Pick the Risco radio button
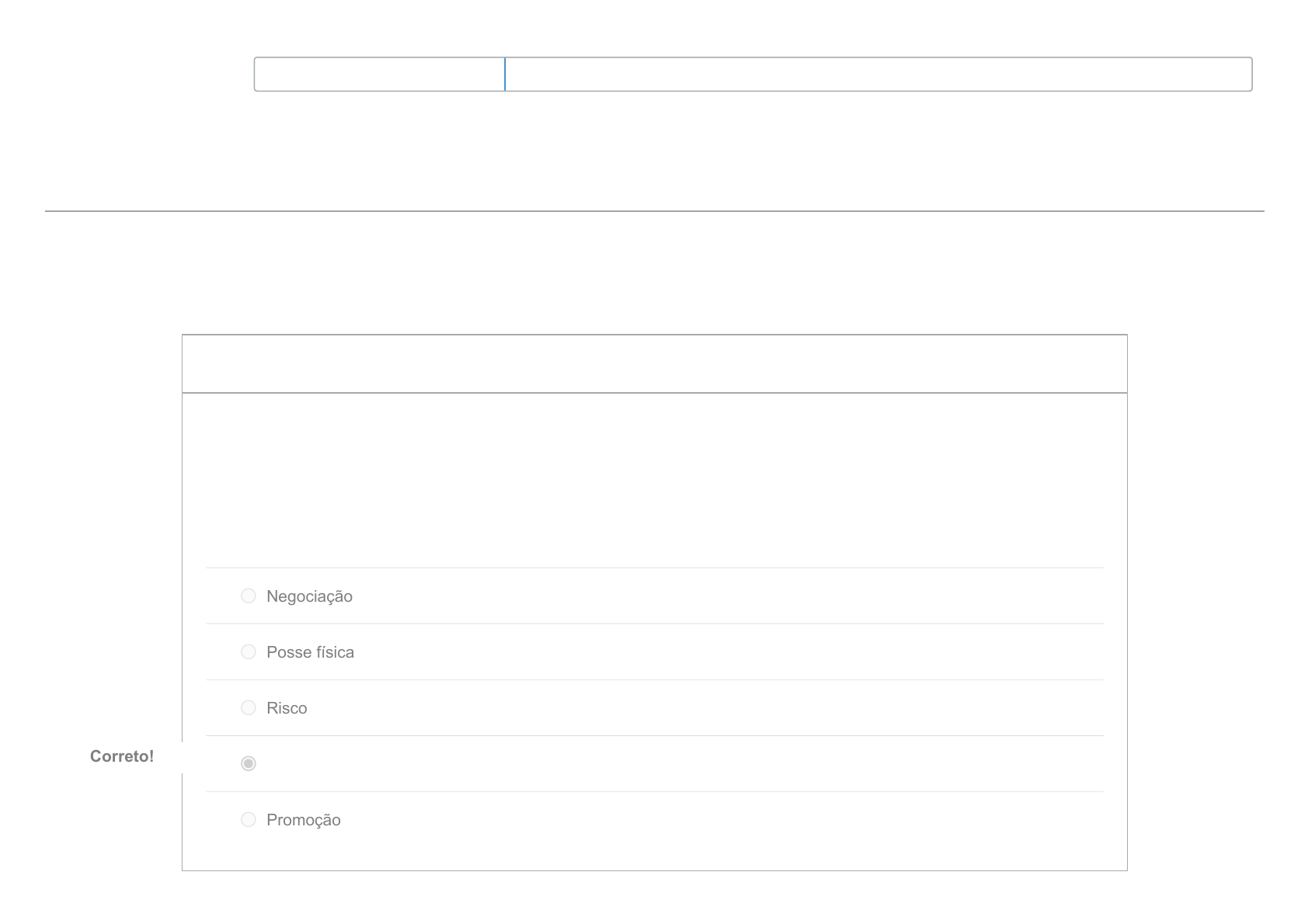Screen dimensions: 1308x924 pyautogui.click(x=249, y=707)
